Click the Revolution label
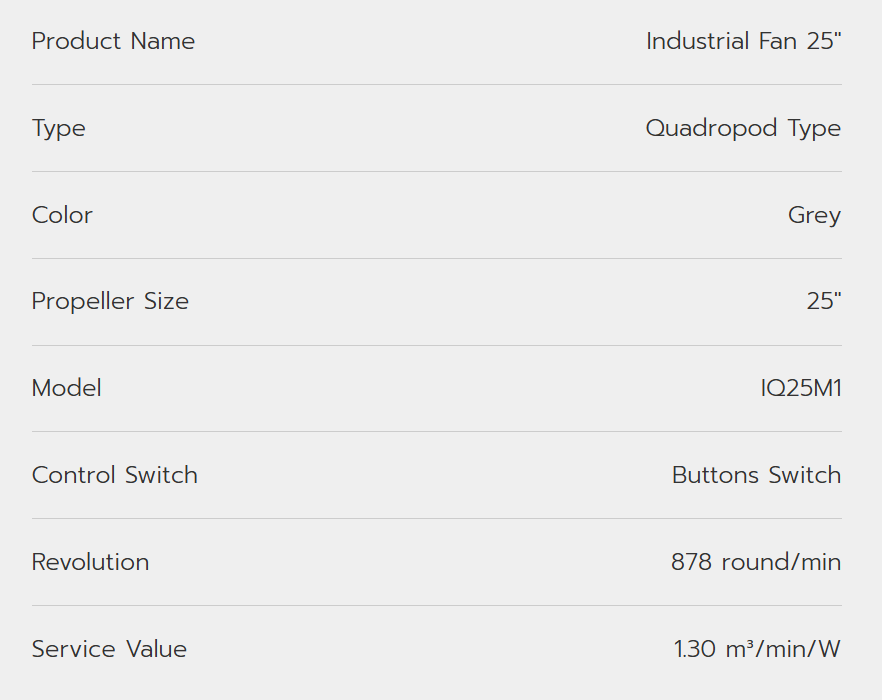The image size is (882, 700). (x=90, y=562)
